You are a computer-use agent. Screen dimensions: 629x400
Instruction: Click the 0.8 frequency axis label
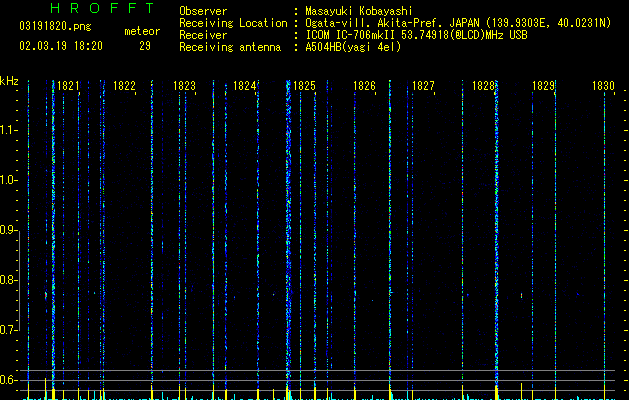(x=8, y=280)
